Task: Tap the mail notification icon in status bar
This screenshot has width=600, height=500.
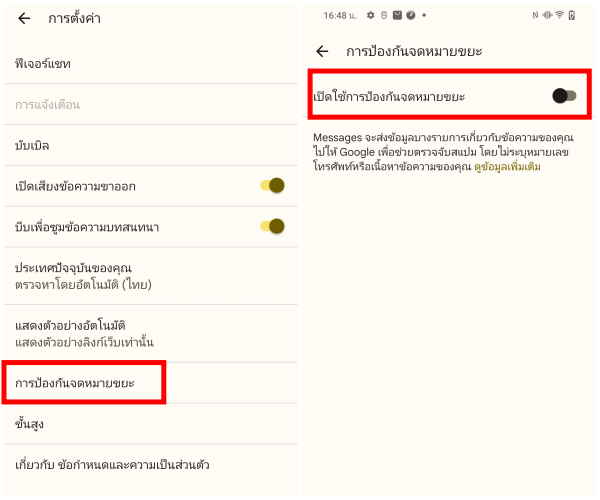Action: 397,16
